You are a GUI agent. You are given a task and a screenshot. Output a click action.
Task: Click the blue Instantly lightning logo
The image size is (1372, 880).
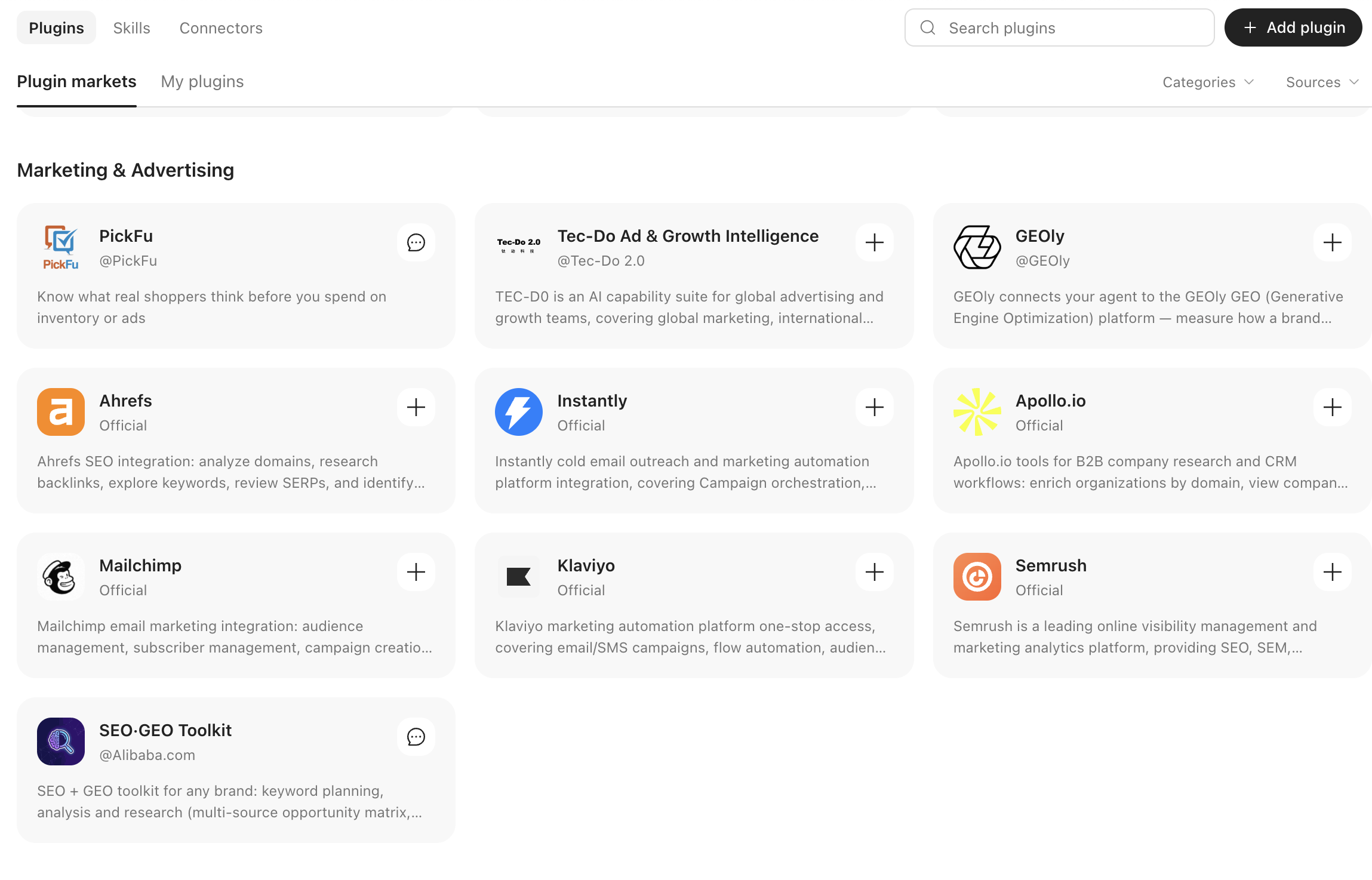(519, 412)
